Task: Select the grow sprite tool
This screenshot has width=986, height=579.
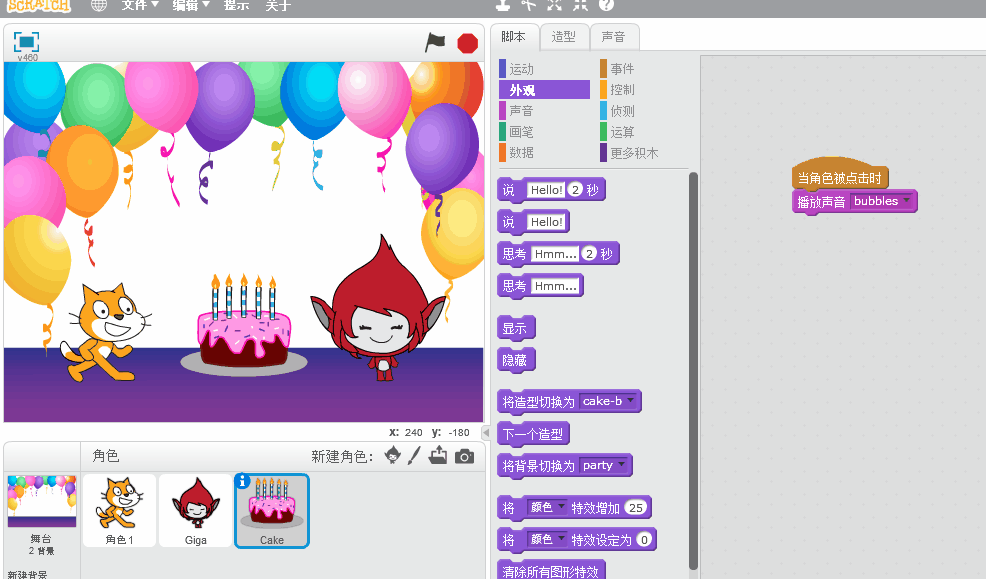Action: [x=554, y=5]
